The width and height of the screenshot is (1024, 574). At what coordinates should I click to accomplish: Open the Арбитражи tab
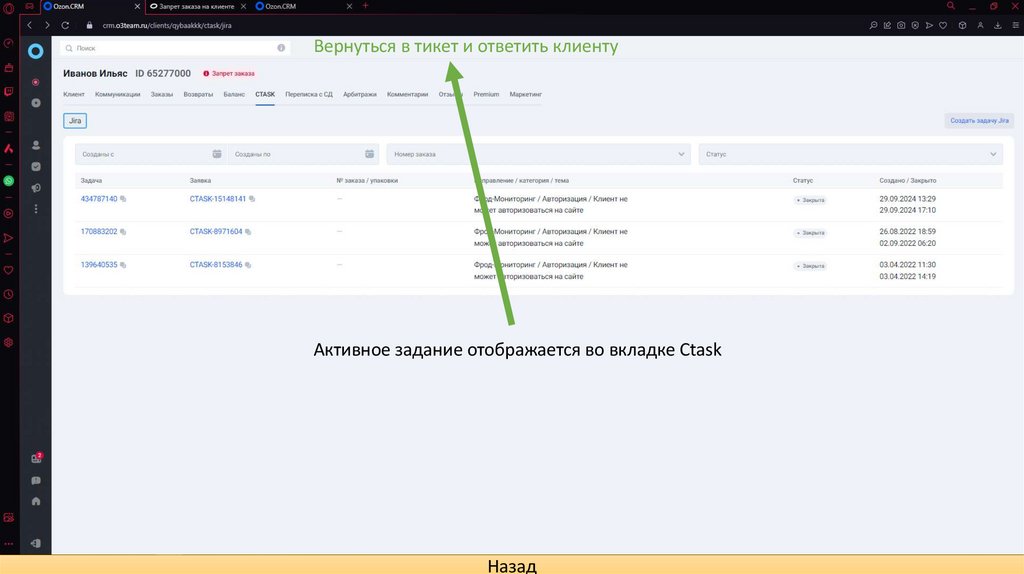(360, 95)
